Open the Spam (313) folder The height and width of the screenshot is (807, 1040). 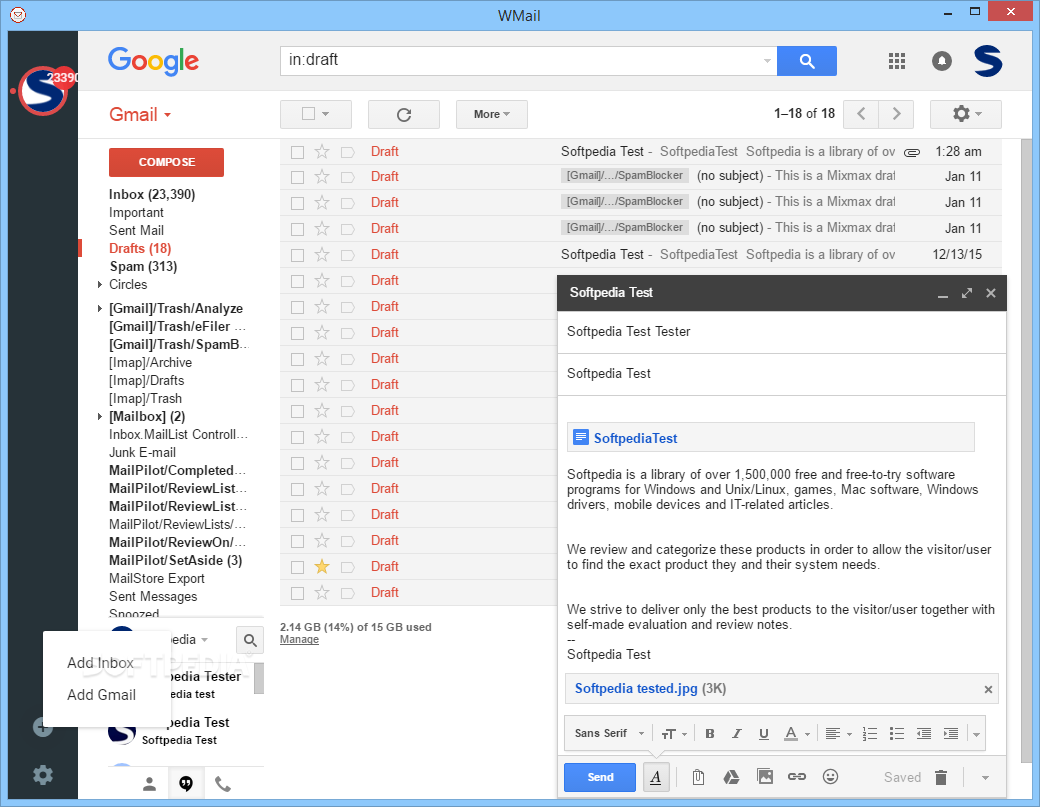pyautogui.click(x=143, y=267)
